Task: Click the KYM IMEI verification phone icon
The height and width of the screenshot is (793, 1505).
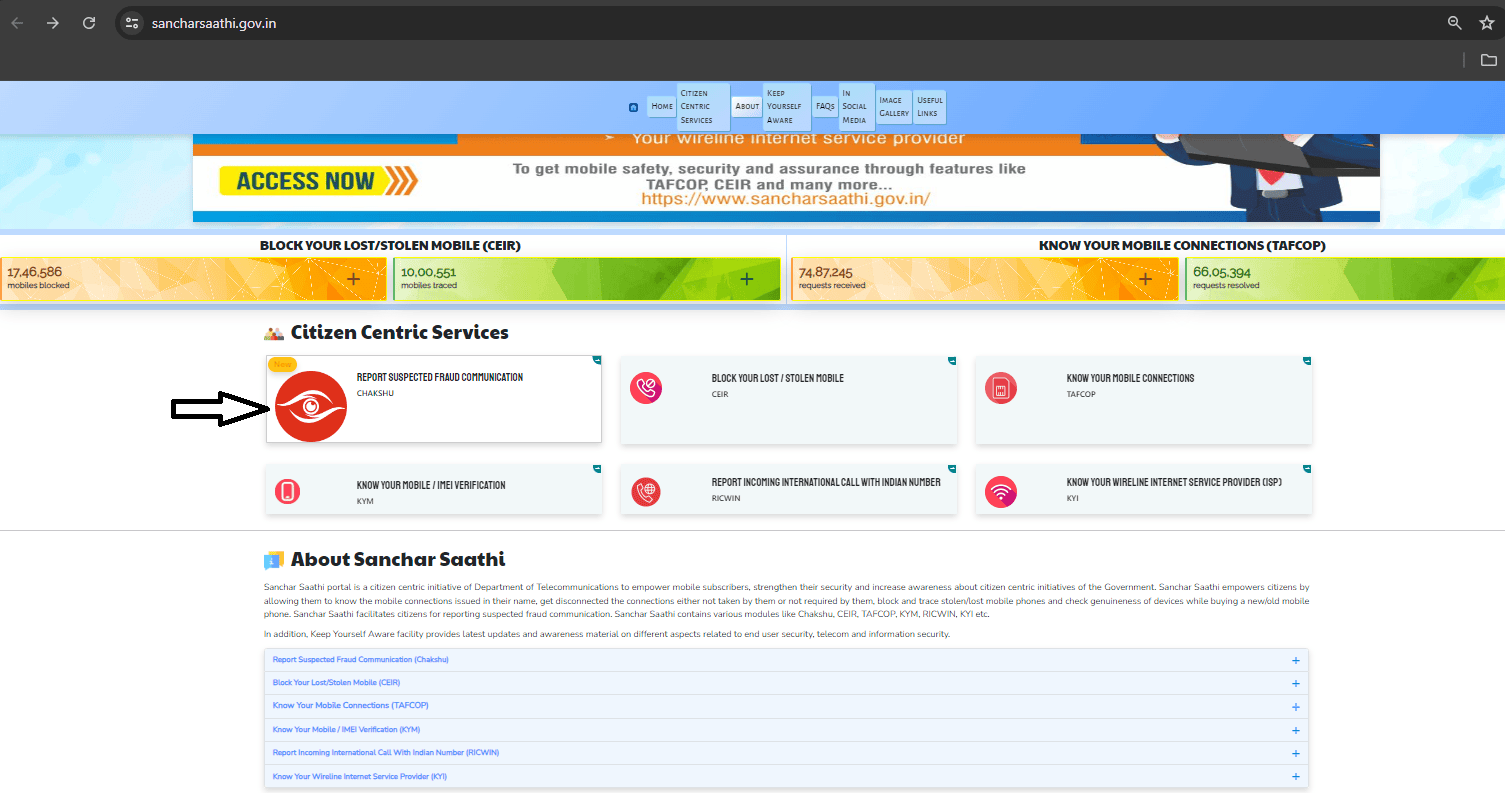Action: [288, 489]
